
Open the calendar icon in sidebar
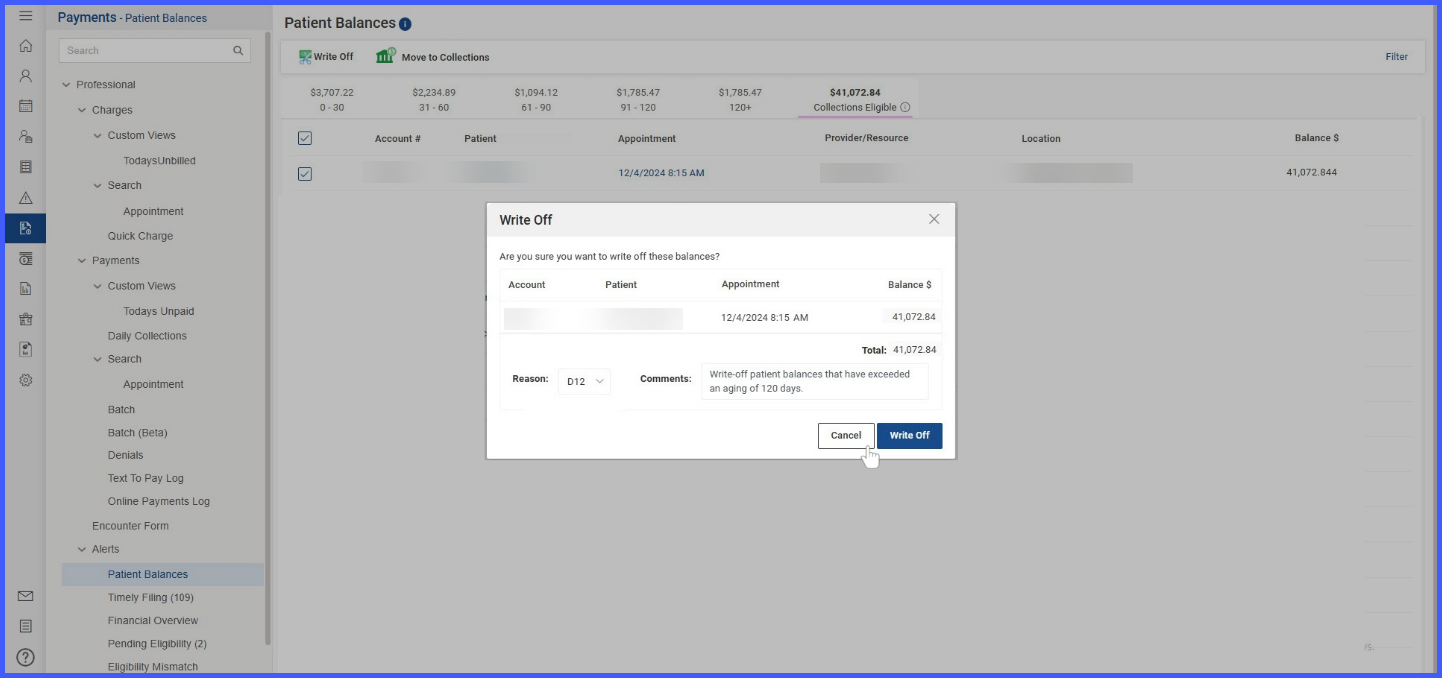tap(26, 106)
